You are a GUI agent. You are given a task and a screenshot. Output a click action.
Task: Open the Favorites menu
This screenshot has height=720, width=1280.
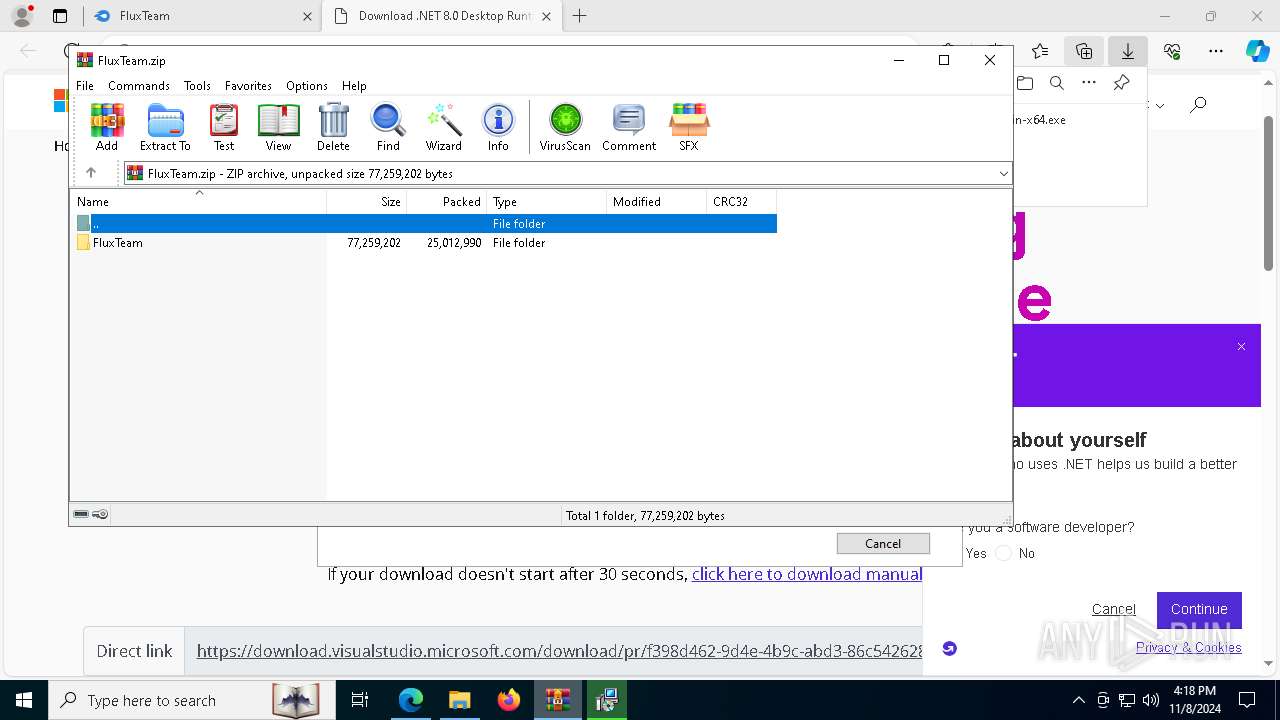click(x=248, y=86)
